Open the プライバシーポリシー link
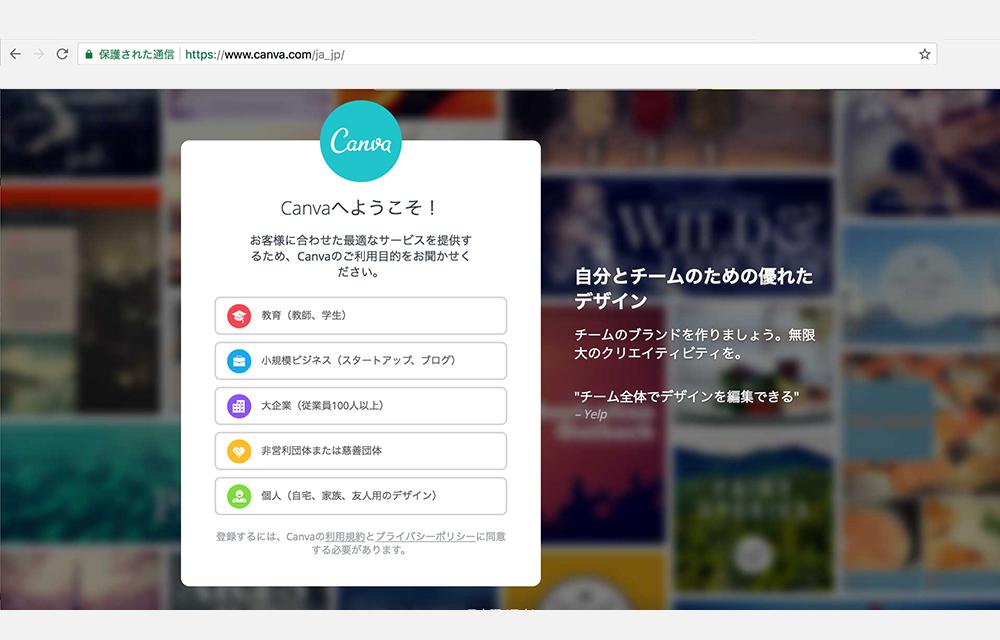This screenshot has height=640, width=1000. pyautogui.click(x=425, y=537)
